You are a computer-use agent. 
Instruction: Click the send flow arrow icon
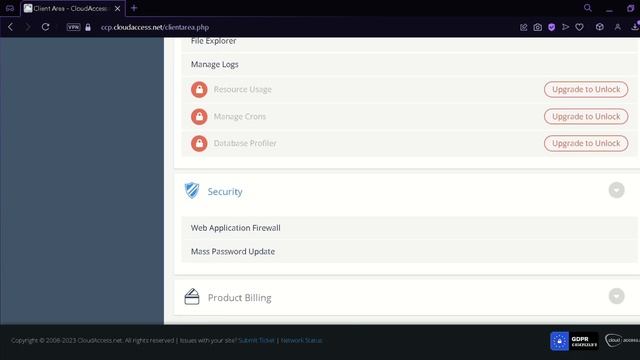[565, 27]
